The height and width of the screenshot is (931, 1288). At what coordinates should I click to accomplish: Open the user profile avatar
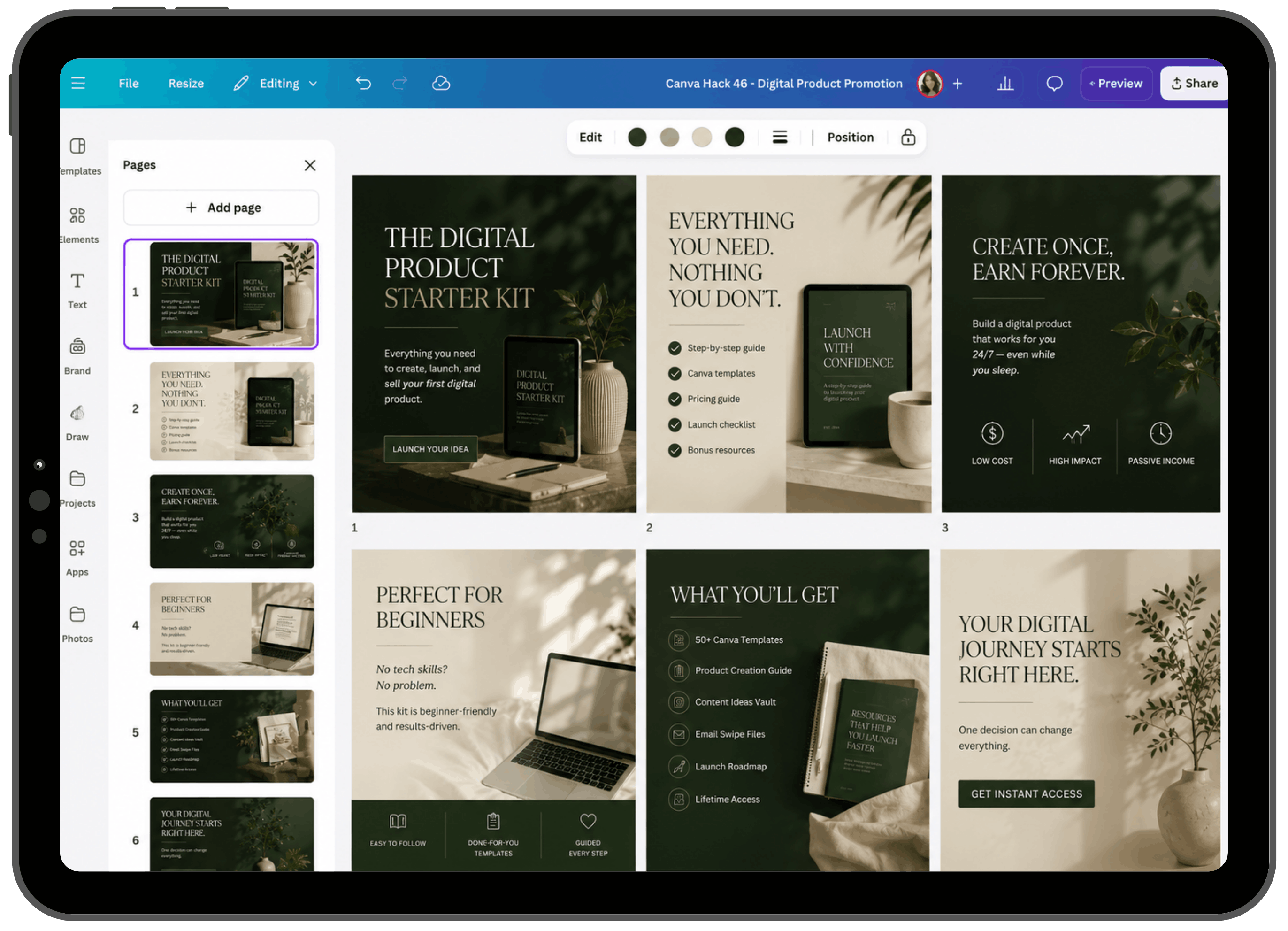[x=930, y=84]
